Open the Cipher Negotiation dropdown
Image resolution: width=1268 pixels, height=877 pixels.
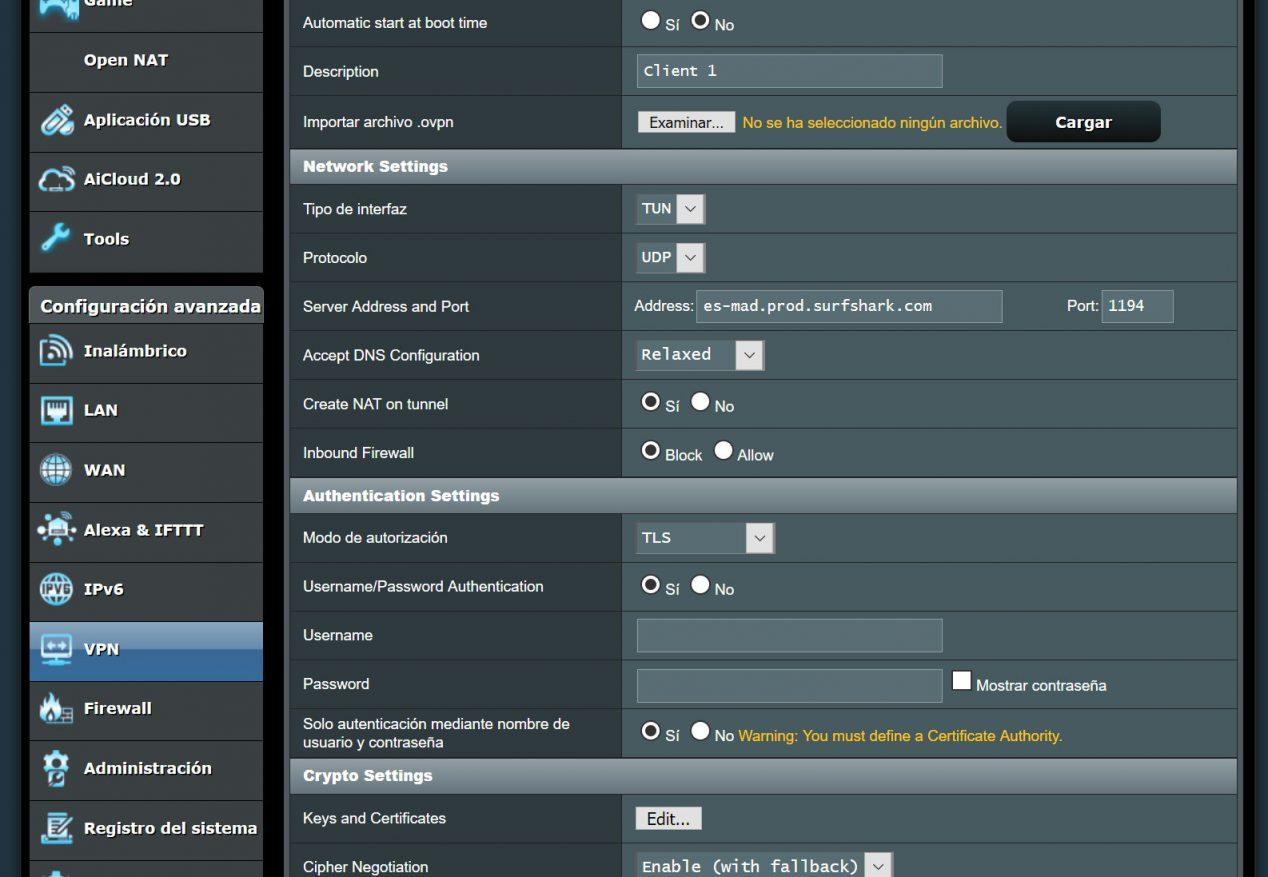click(x=764, y=866)
